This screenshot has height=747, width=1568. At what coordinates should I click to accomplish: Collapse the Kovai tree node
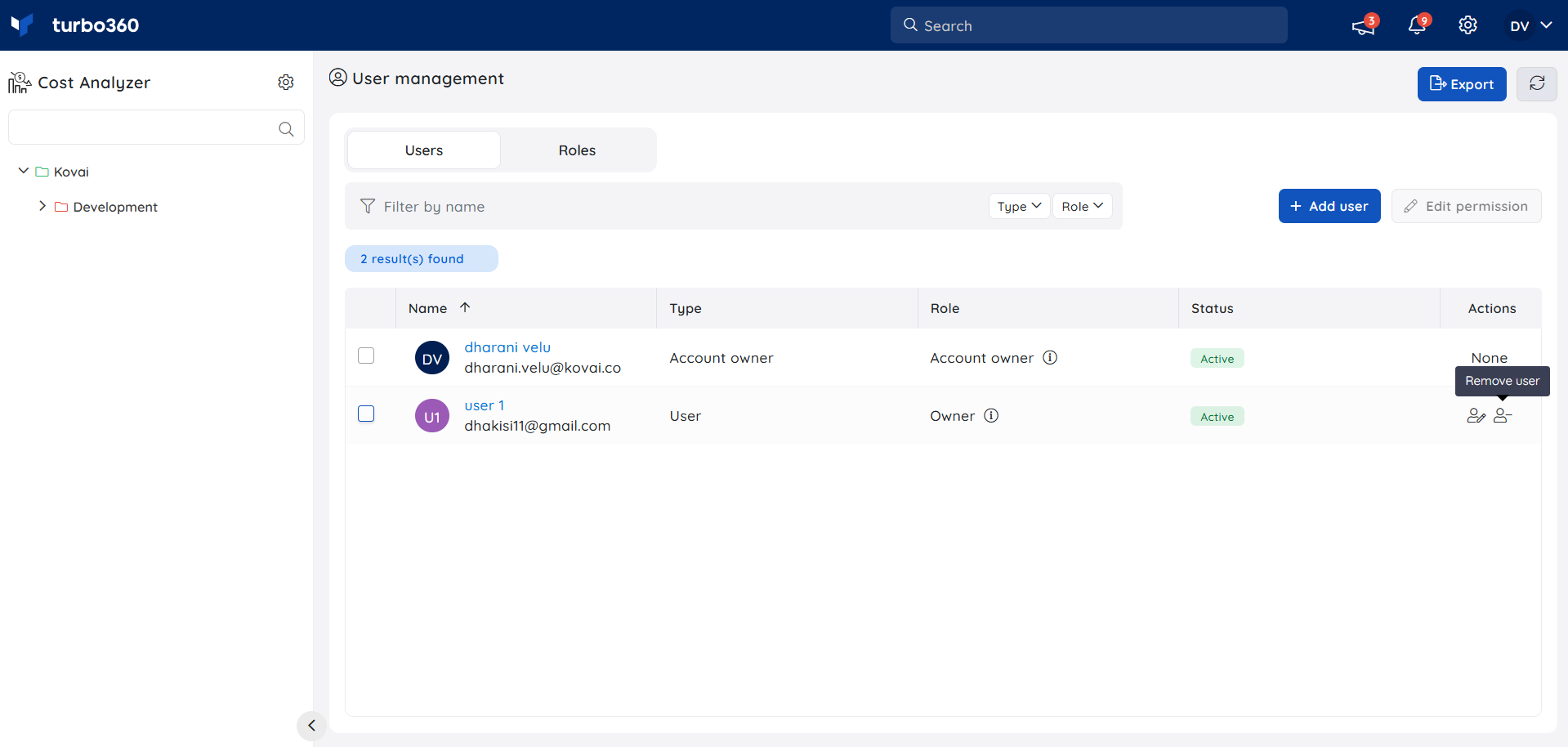pyautogui.click(x=24, y=171)
